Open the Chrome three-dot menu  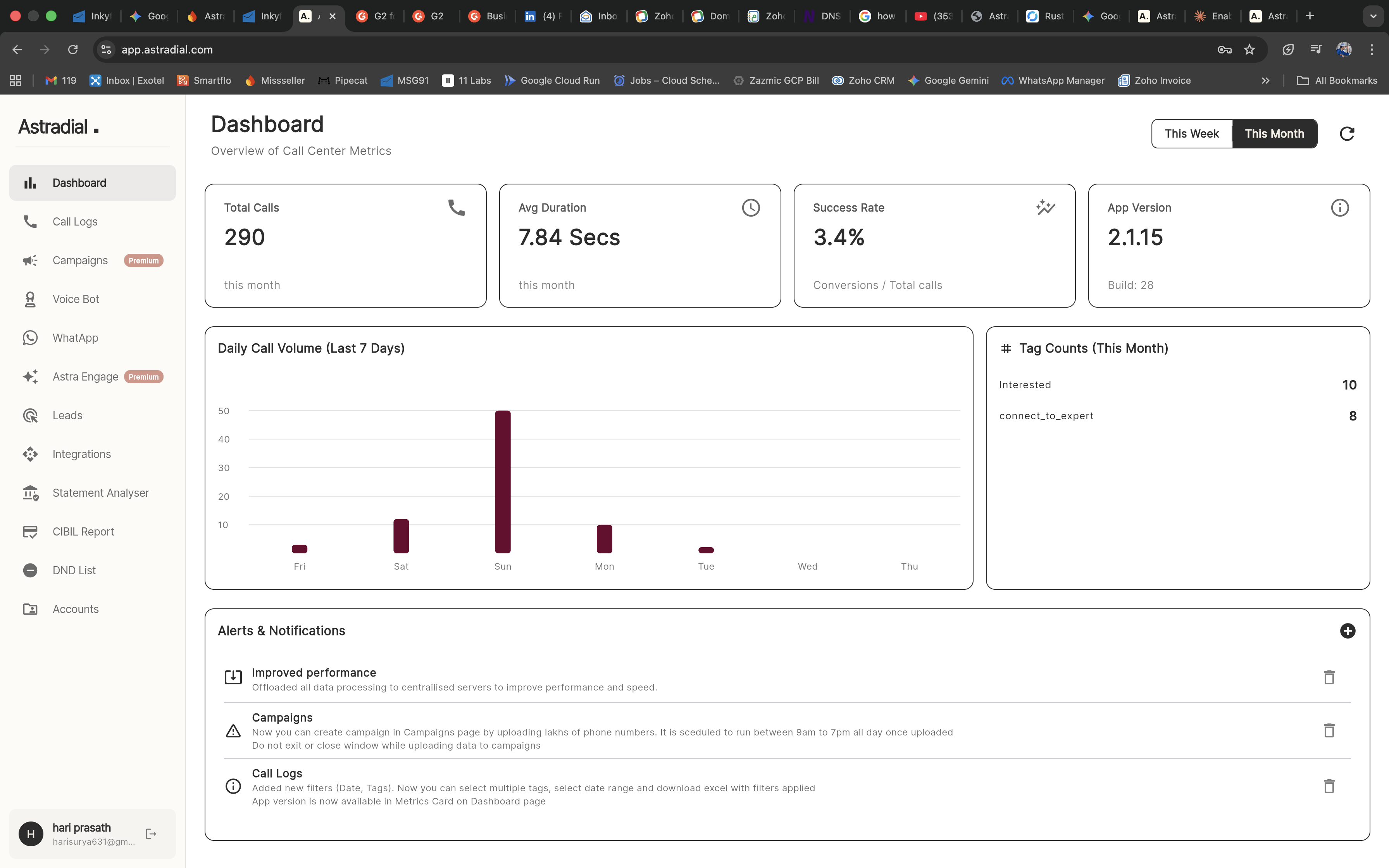1372,50
